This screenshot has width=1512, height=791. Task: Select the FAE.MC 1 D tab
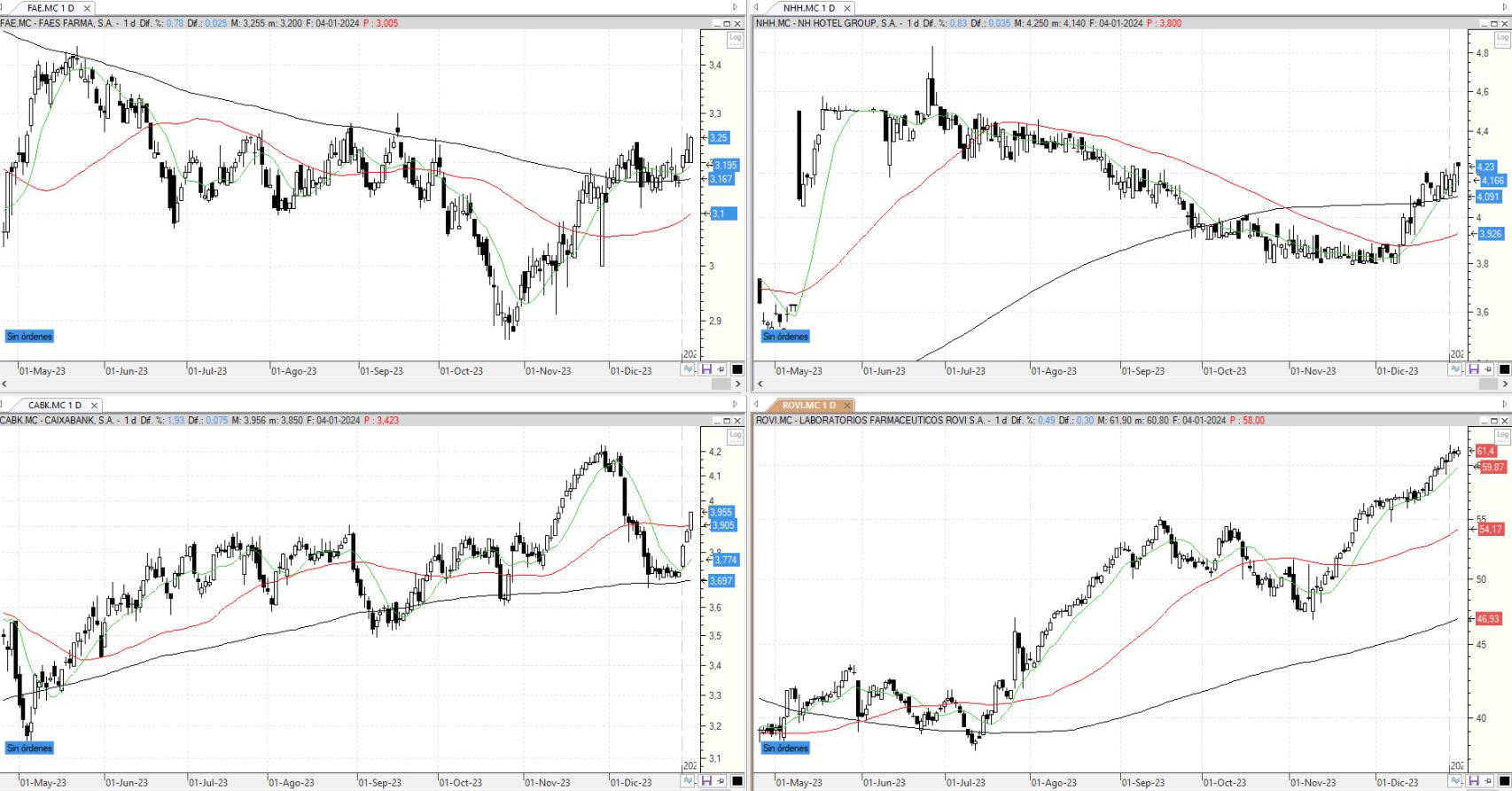(x=51, y=8)
